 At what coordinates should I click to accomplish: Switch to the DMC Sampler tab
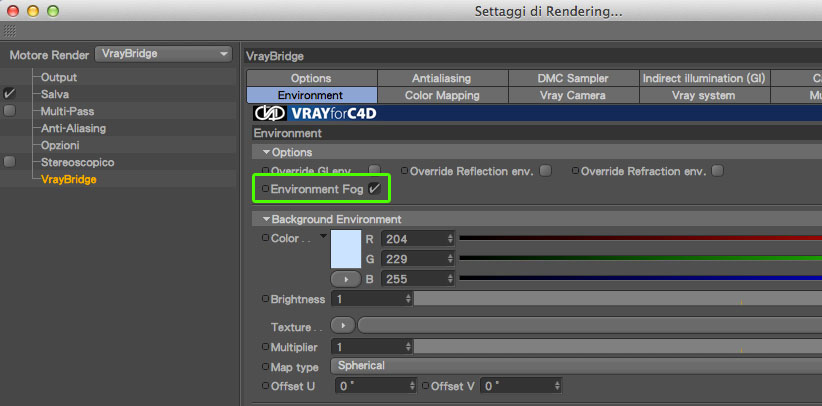coord(573,78)
